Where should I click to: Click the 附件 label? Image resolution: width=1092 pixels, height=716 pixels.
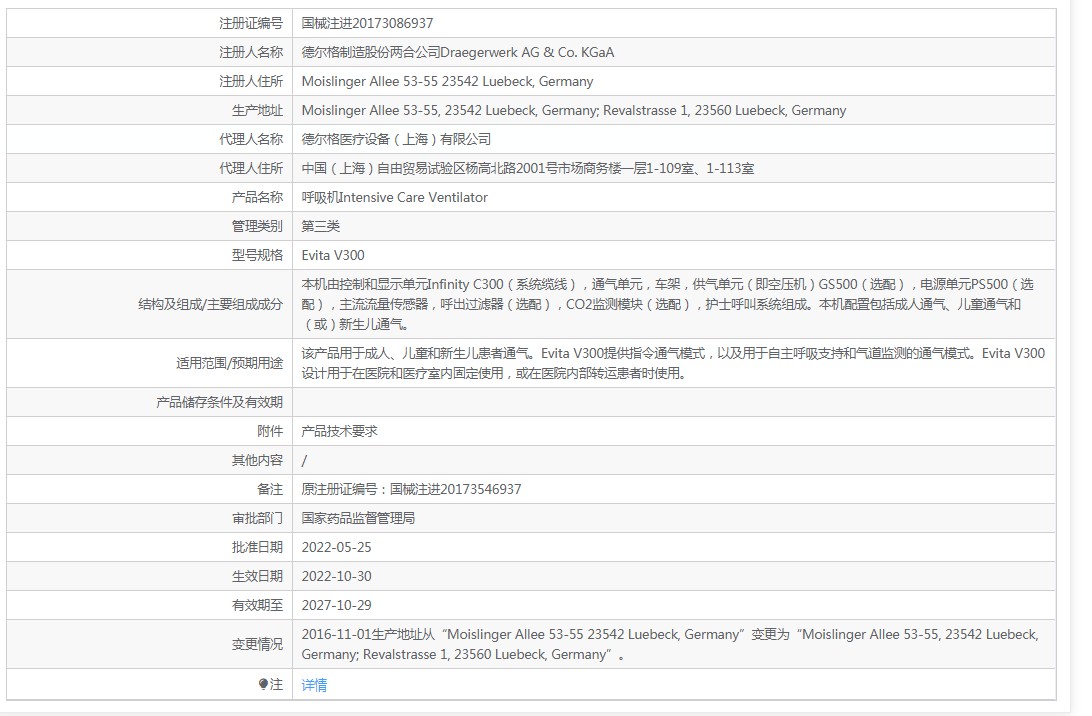[270, 431]
